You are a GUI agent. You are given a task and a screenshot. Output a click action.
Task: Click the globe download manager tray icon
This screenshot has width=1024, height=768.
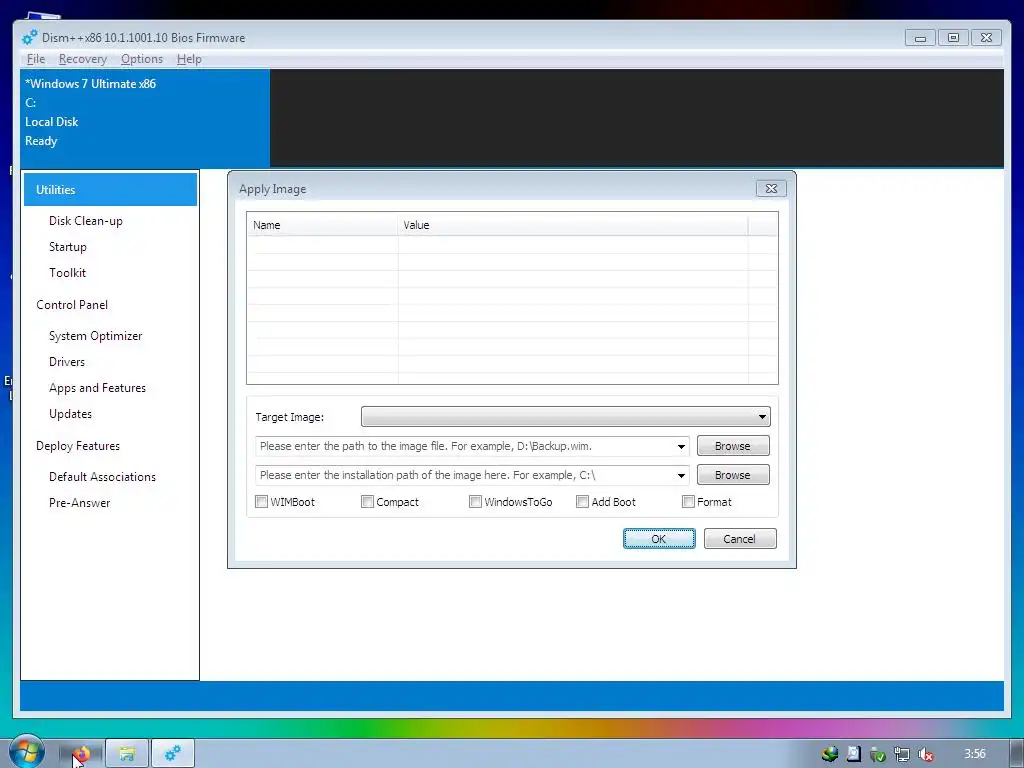[829, 754]
